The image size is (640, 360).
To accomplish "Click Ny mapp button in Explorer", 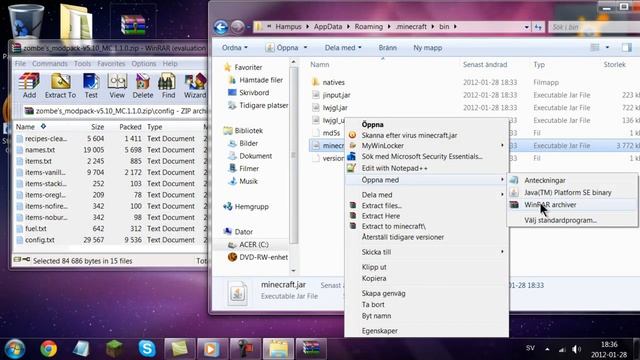I will point(427,48).
